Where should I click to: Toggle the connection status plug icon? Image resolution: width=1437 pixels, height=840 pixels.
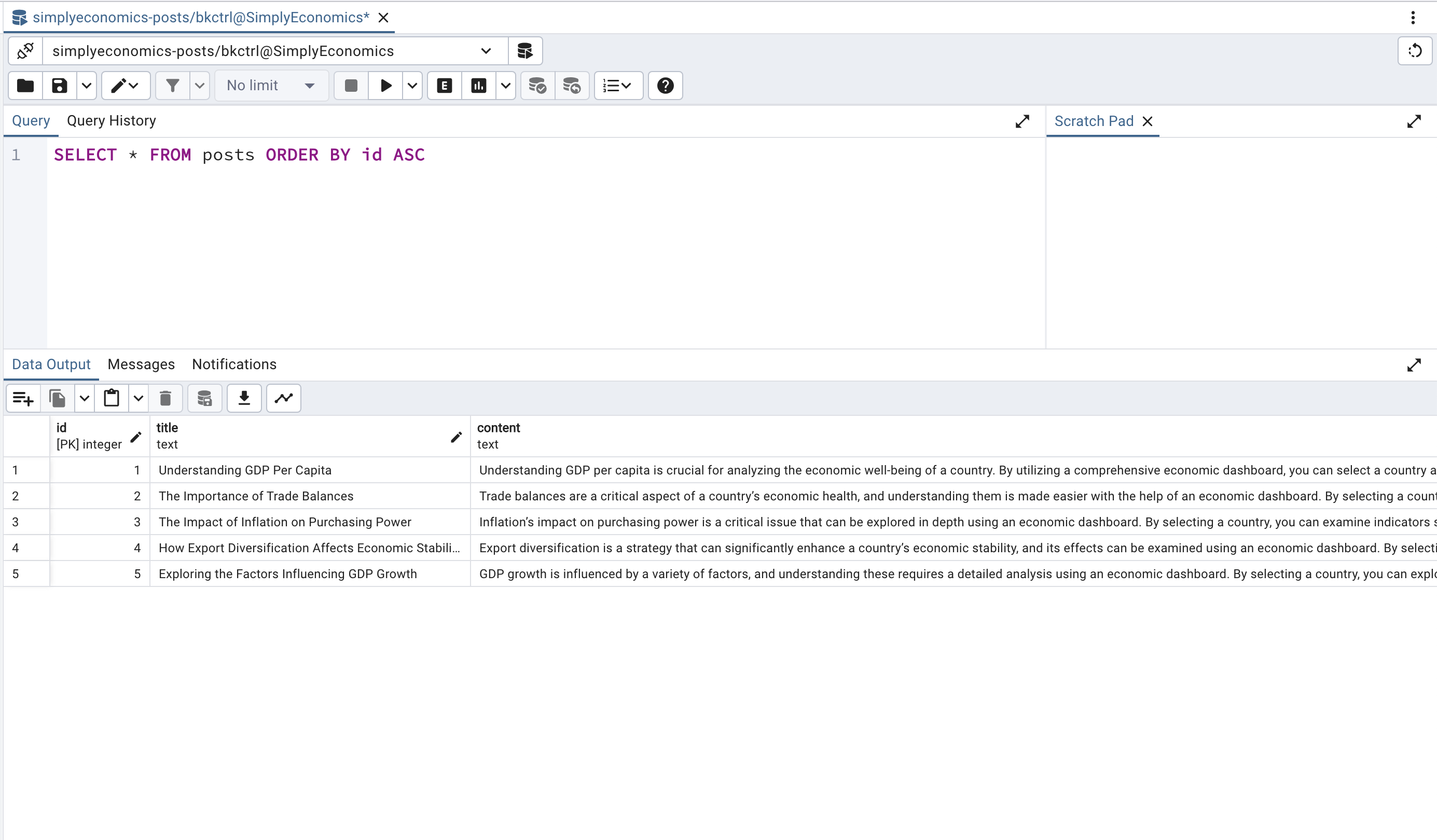[25, 51]
